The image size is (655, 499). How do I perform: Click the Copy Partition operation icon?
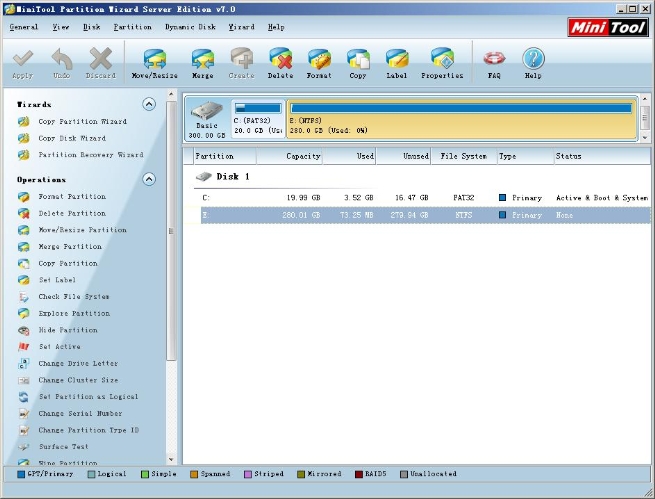click(x=24, y=263)
